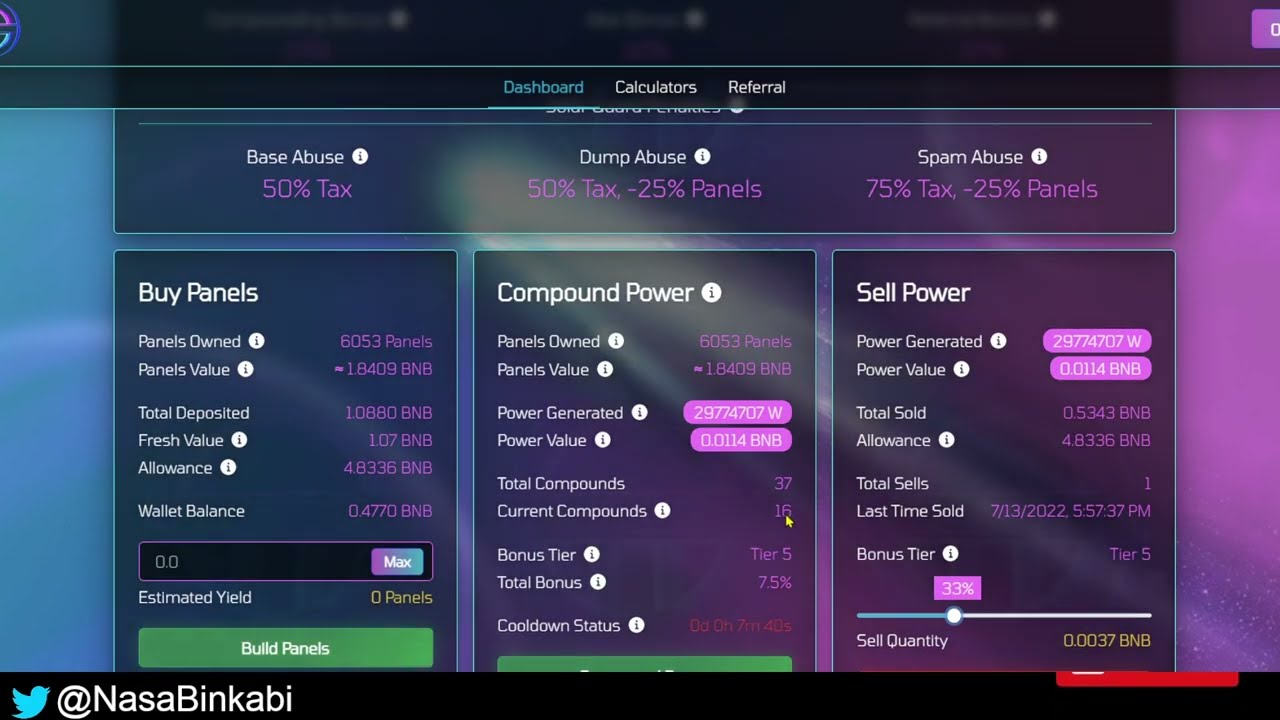The width and height of the screenshot is (1280, 720).
Task: Click info icon beside Current Compounds
Action: (x=662, y=511)
